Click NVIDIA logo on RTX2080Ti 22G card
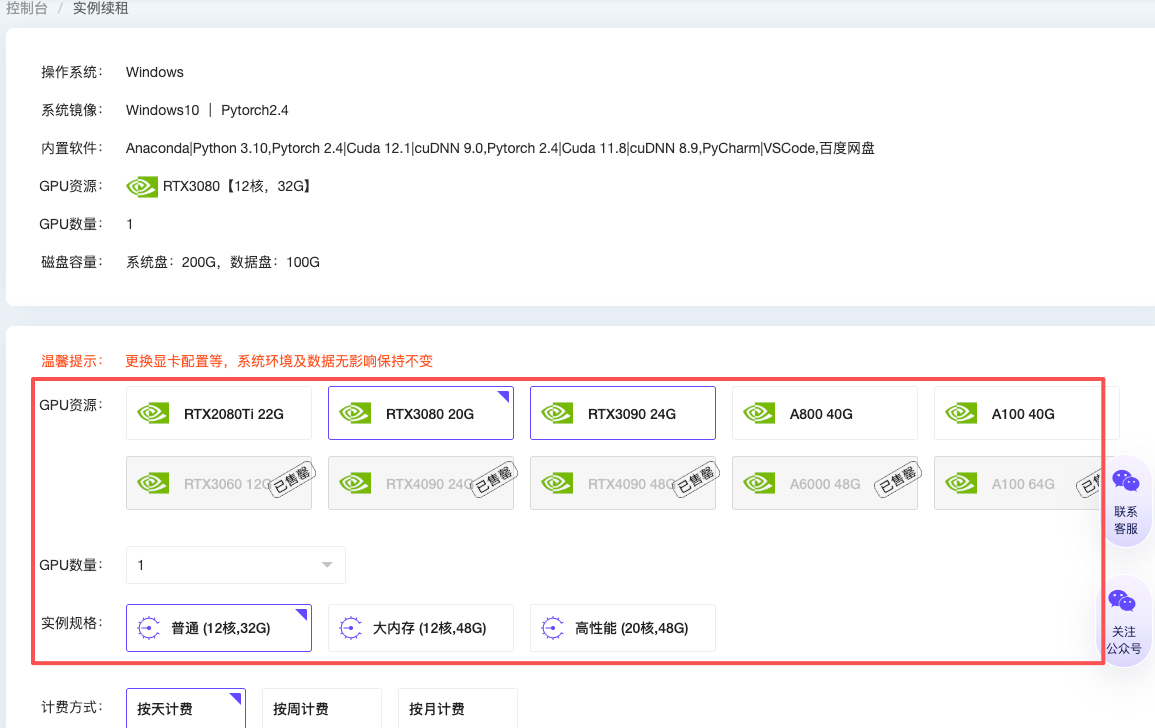Viewport: 1155px width, 728px height. tap(152, 413)
